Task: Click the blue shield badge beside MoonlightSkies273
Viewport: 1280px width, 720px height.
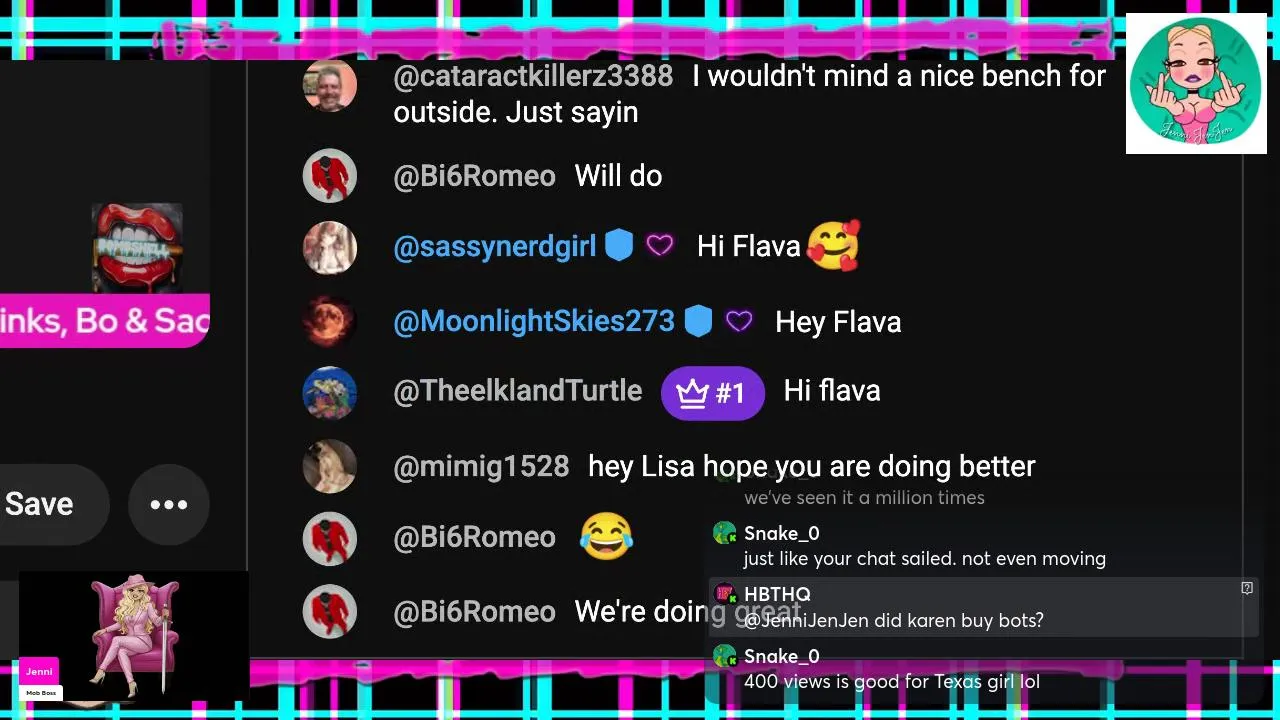Action: (x=698, y=321)
